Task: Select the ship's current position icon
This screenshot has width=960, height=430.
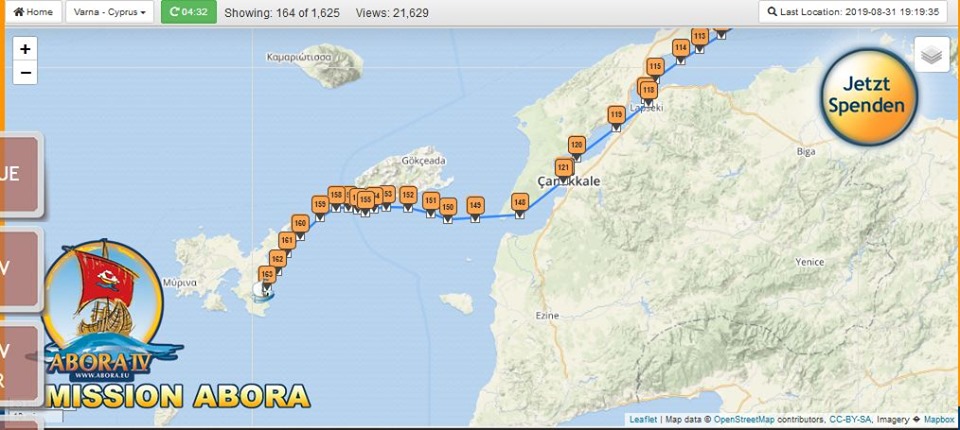Action: pyautogui.click(x=262, y=290)
